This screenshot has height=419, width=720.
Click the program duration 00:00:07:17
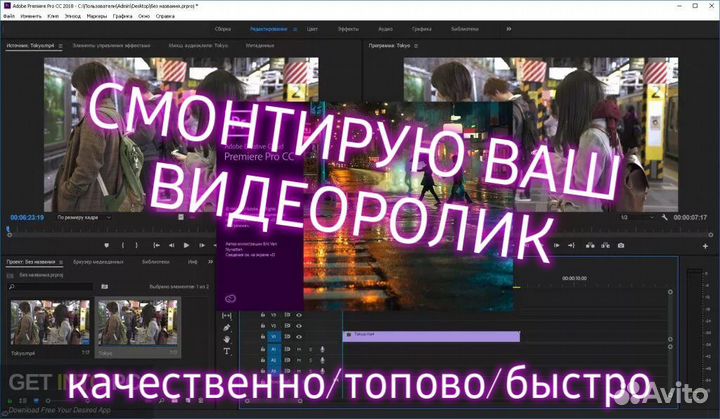click(690, 217)
